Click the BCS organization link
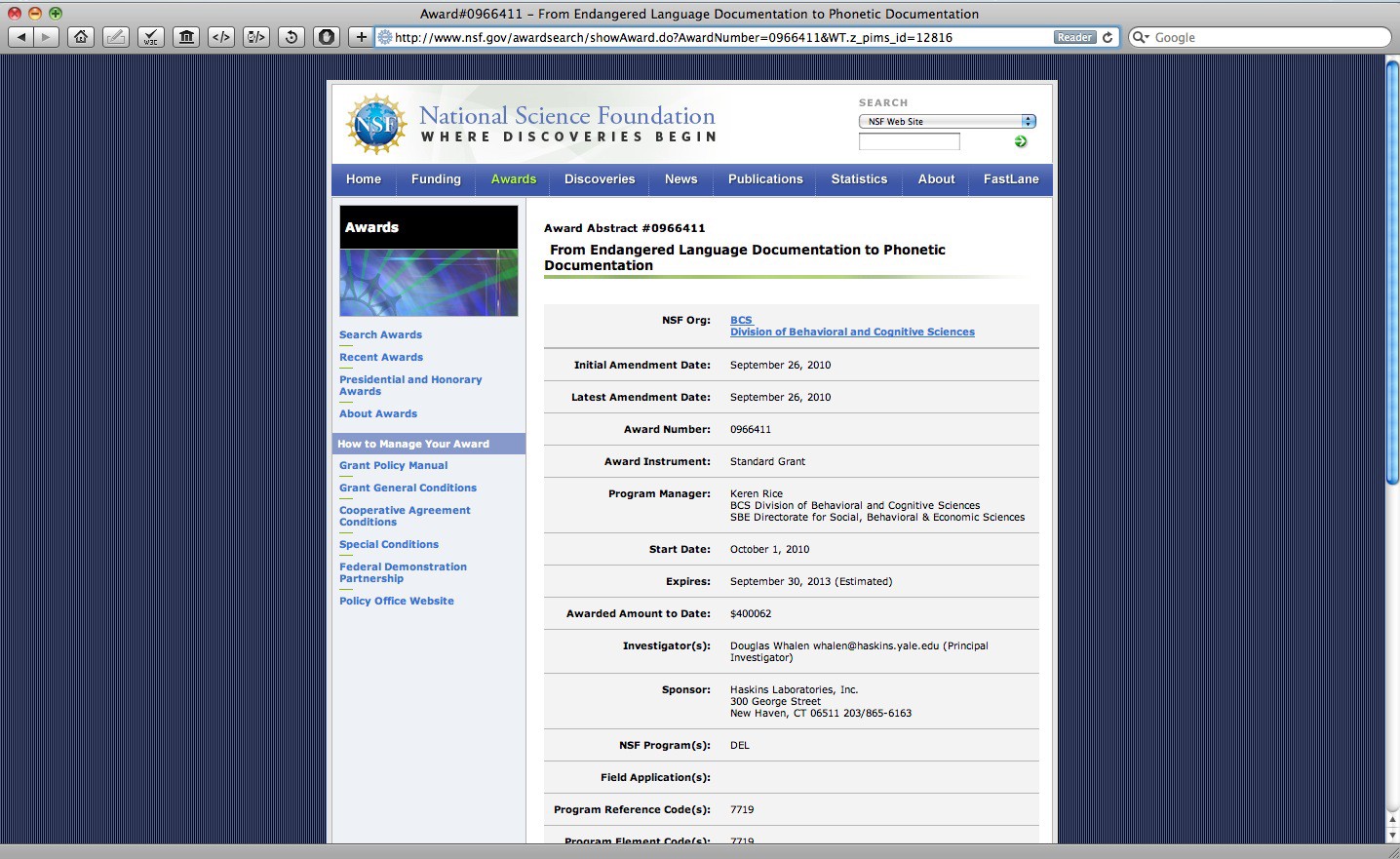 click(741, 320)
